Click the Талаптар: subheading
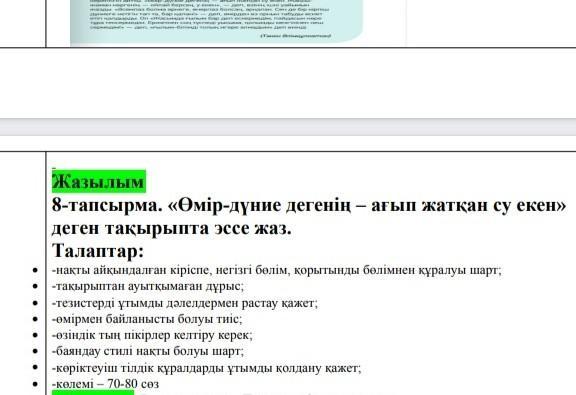This screenshot has width=576, height=395. click(x=98, y=251)
